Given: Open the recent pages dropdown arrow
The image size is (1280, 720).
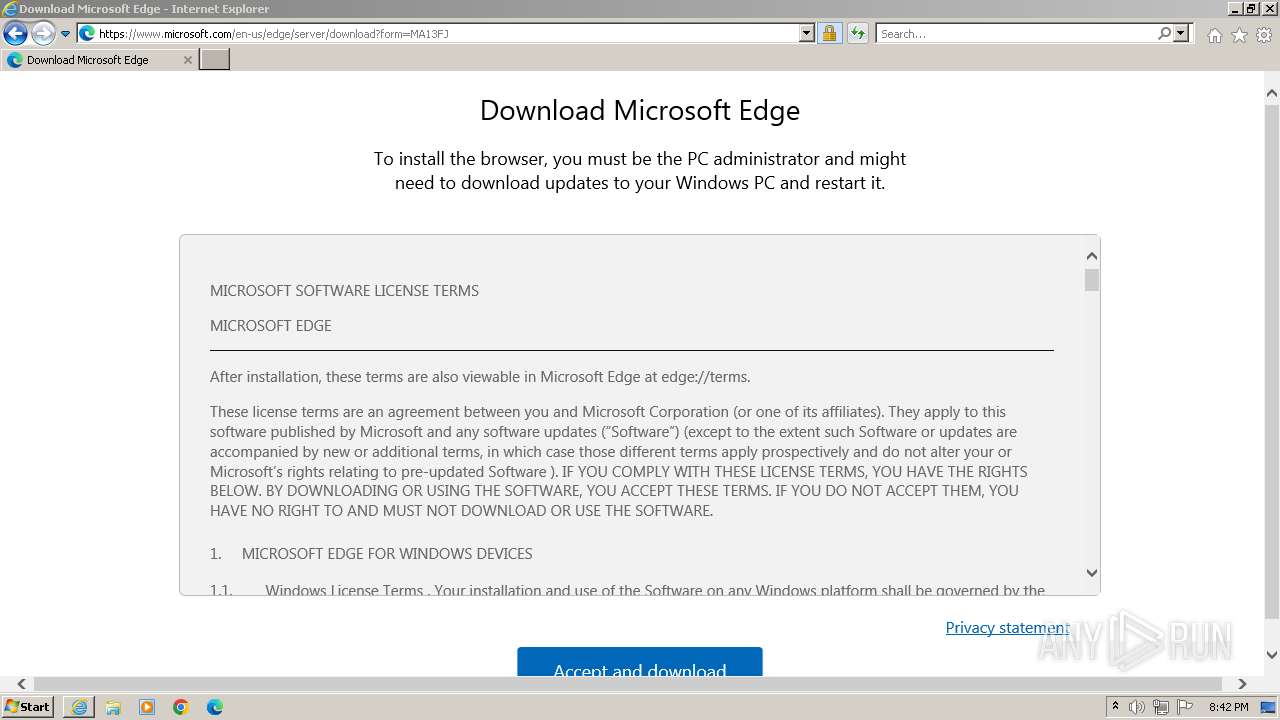Looking at the screenshot, I should pyautogui.click(x=66, y=34).
